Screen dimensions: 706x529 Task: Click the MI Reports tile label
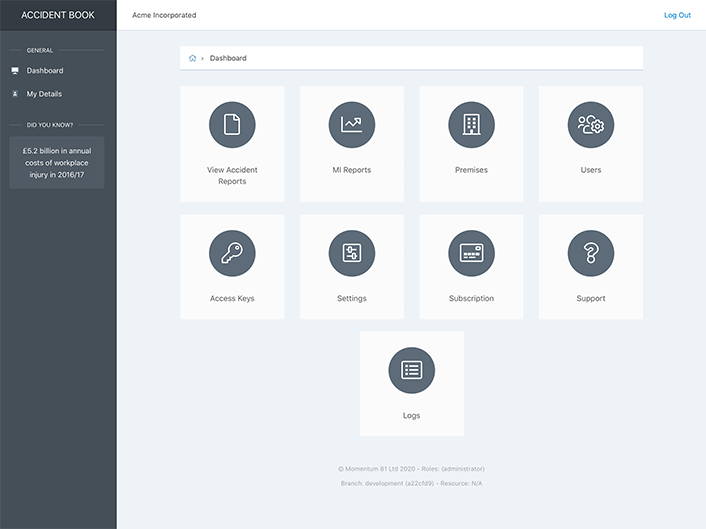pyautogui.click(x=351, y=170)
